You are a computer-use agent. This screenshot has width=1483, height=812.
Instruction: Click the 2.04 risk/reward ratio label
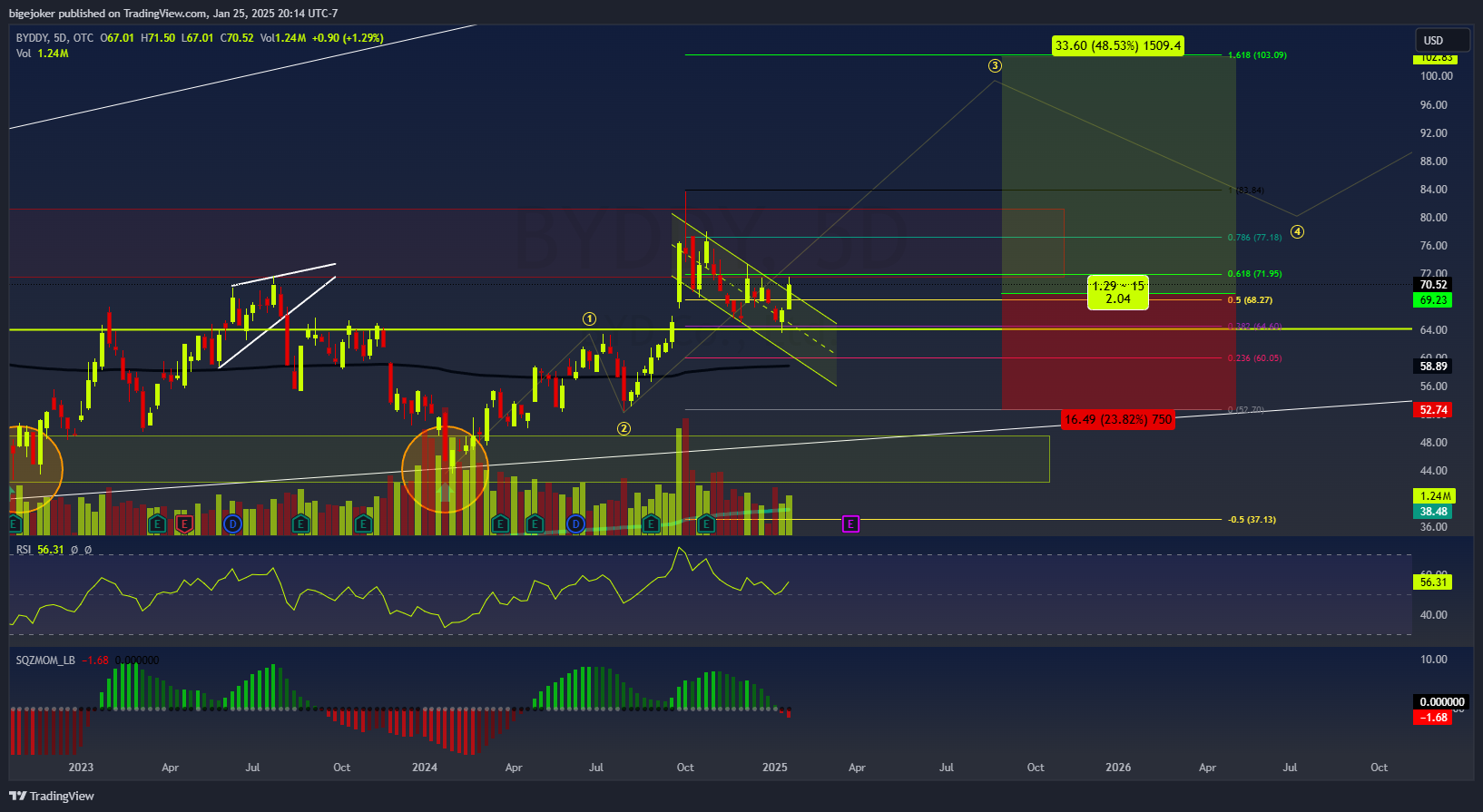coord(1118,299)
